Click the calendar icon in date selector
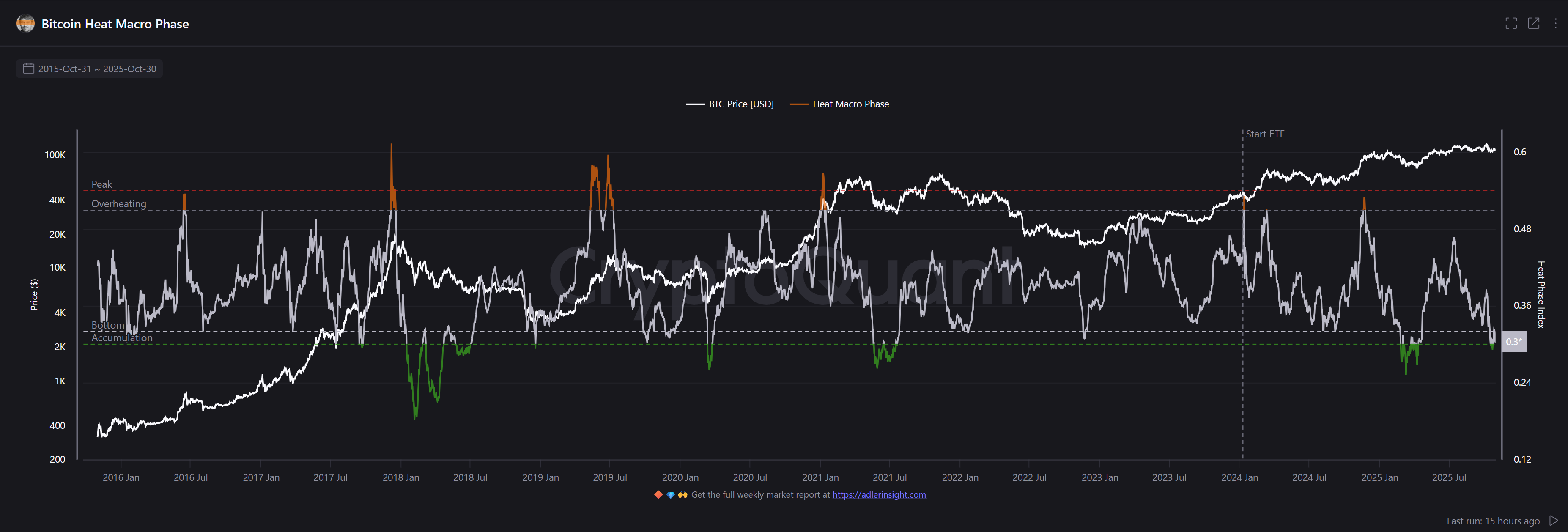 (x=28, y=69)
